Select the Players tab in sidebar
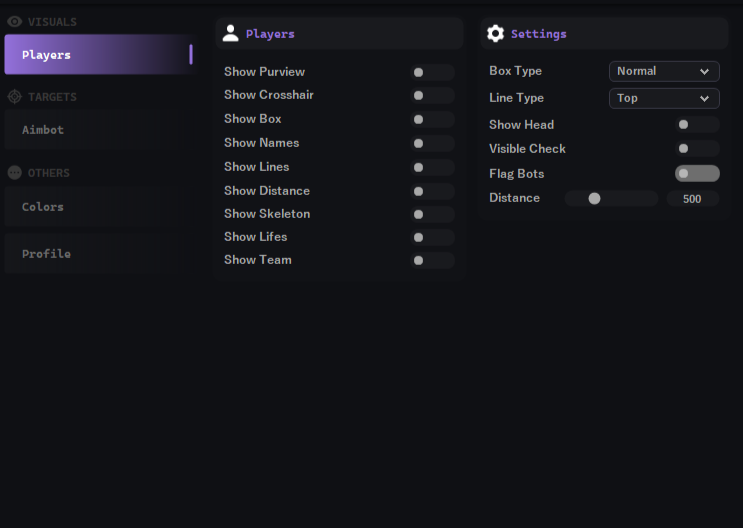 97,55
